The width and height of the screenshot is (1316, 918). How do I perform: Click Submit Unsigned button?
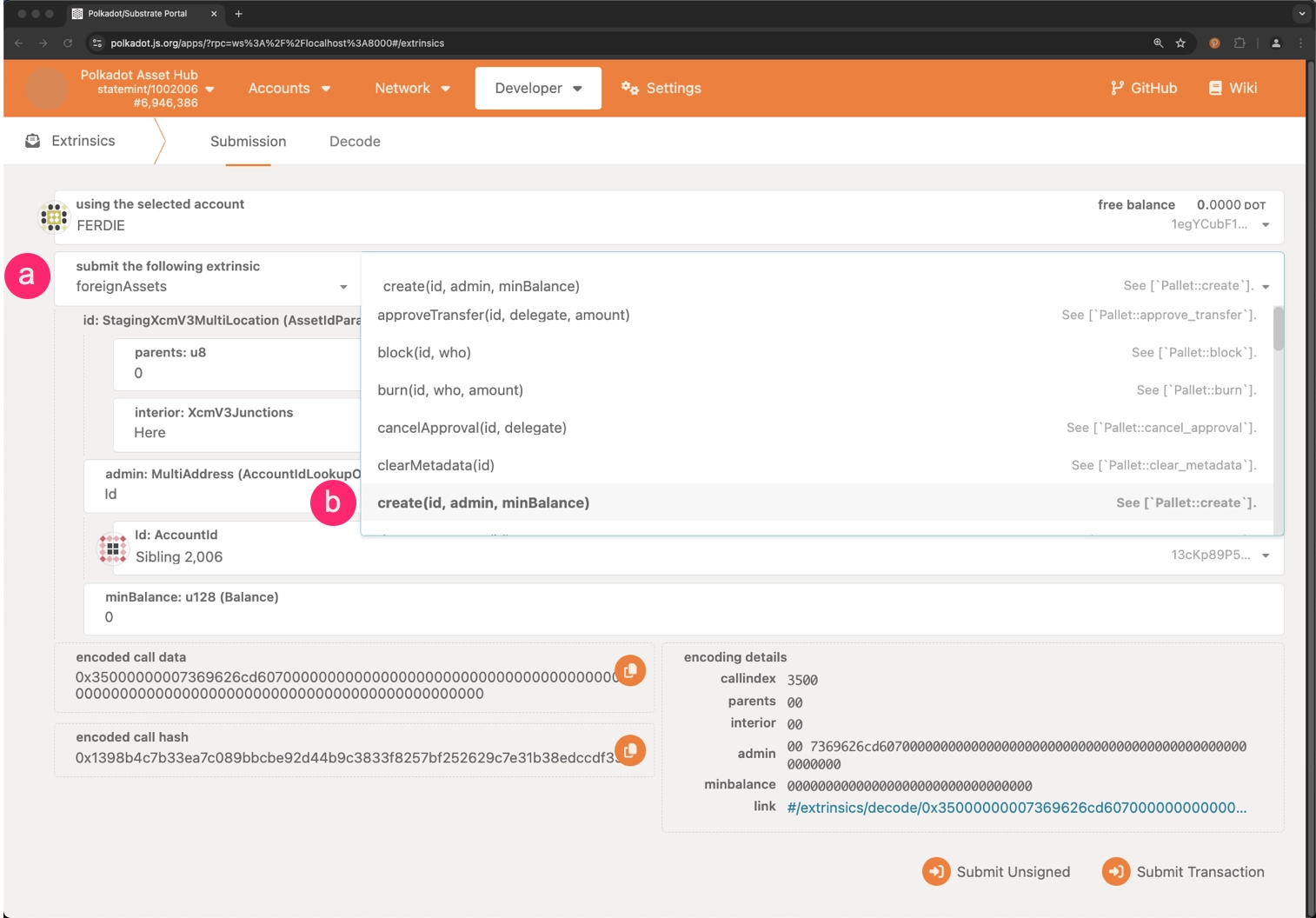point(996,872)
